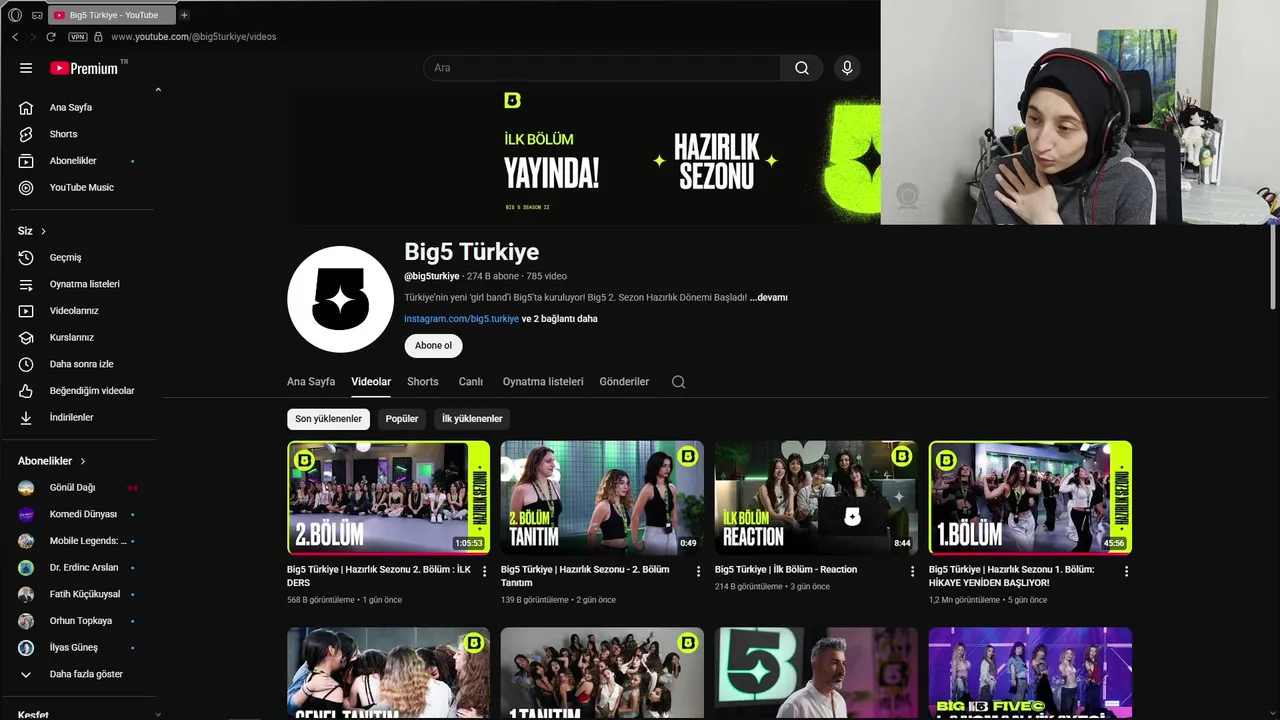
Task: Play 2.BÖLÜM thumbnail with 1:05:53 duration
Action: (389, 498)
